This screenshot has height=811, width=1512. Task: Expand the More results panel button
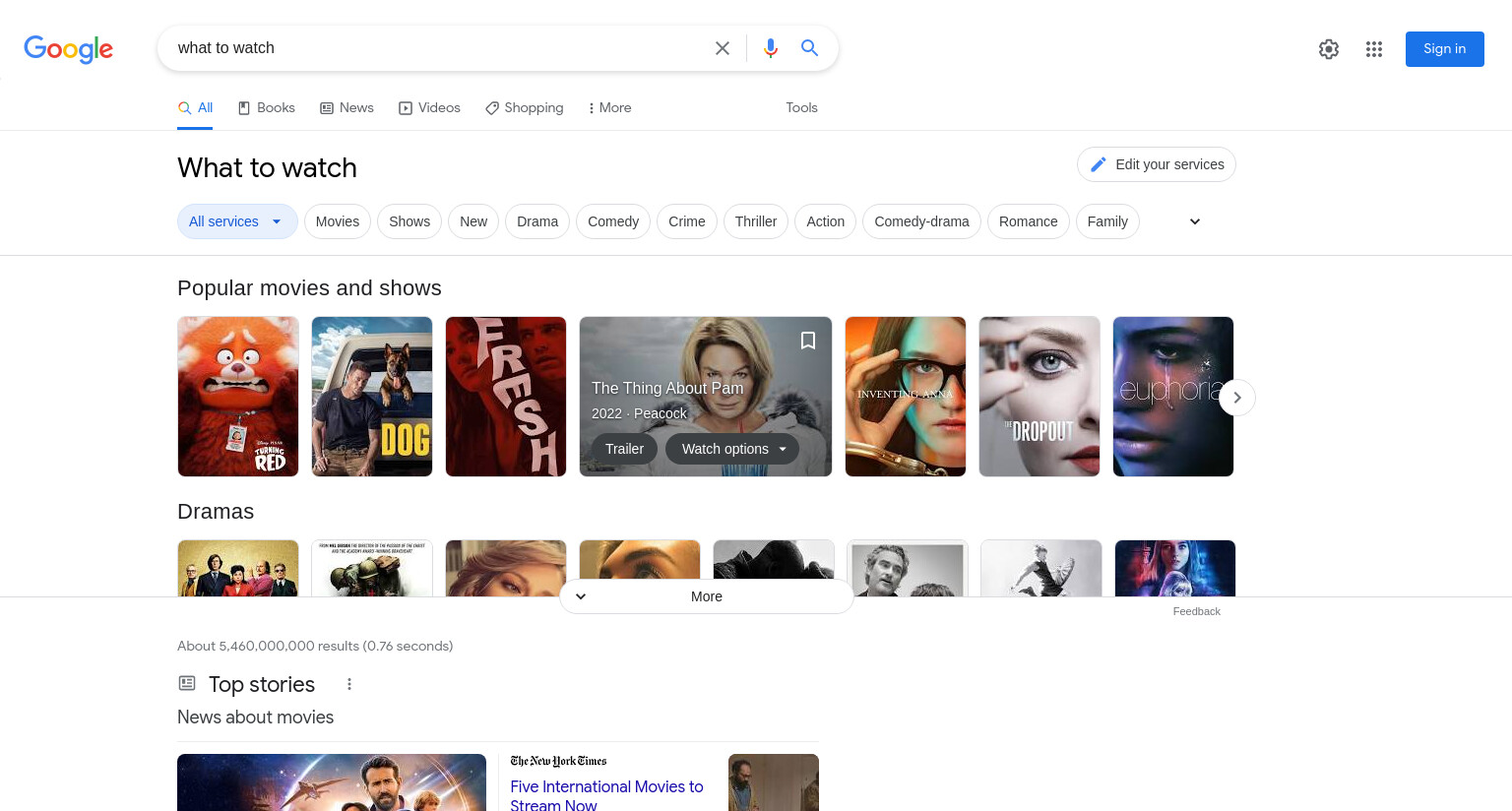706,596
